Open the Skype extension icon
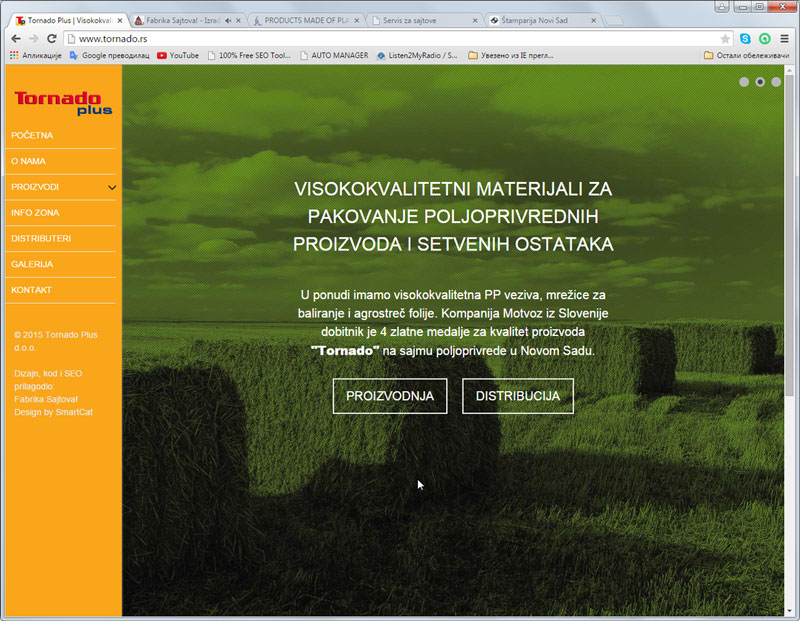Viewport: 800px width, 621px height. (x=745, y=38)
